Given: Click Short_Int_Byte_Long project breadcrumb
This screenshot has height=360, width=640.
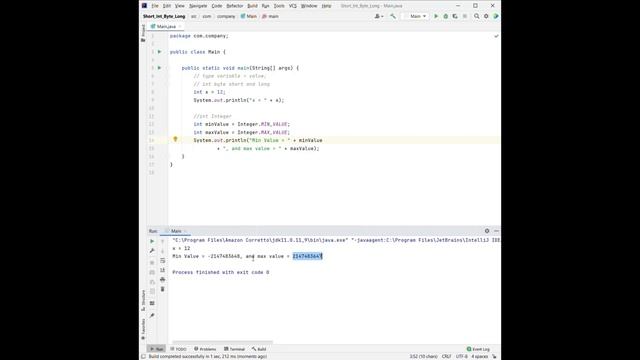Looking at the screenshot, I should 164,16.
